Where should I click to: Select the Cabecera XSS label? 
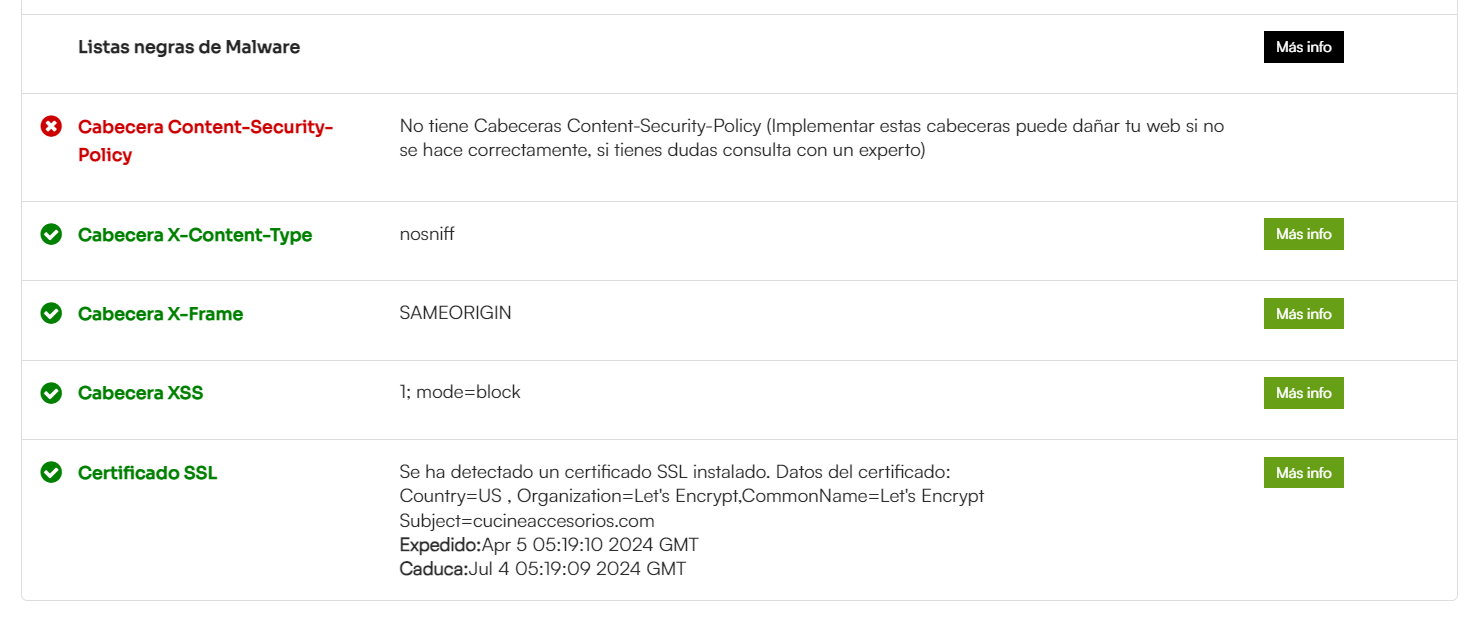[x=141, y=393]
